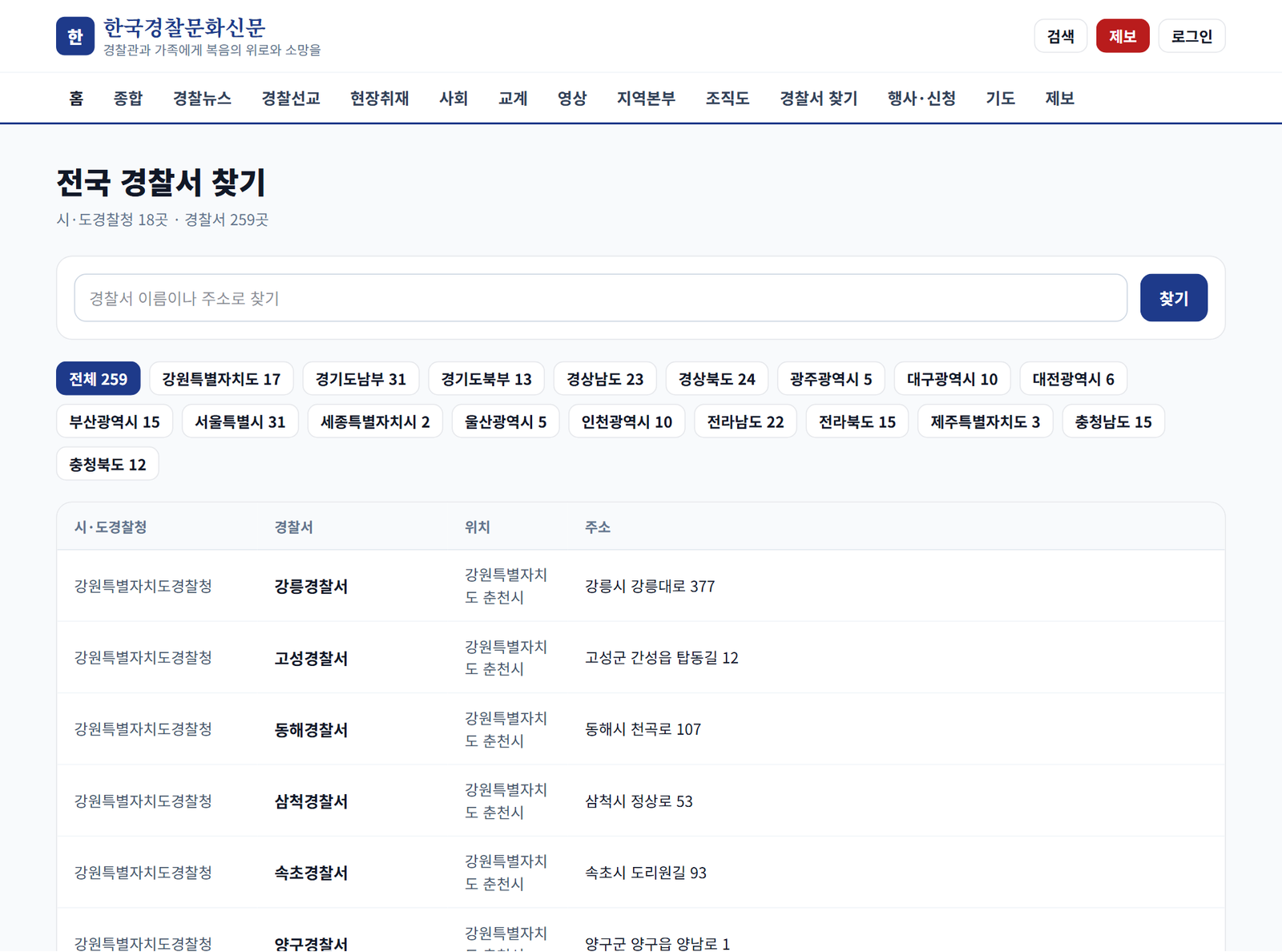Open the 사회 navigation menu item
This screenshot has height=952, width=1282.
(x=454, y=98)
